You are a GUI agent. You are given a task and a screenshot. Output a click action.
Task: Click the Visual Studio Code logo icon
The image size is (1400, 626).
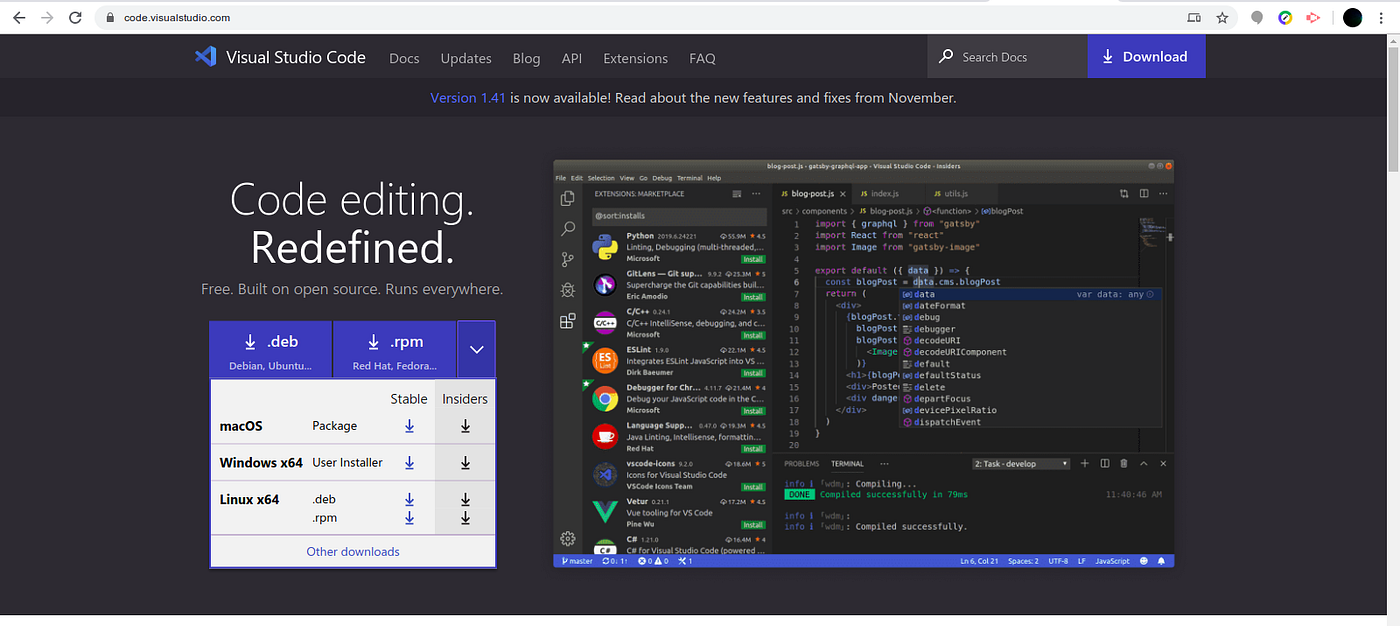pyautogui.click(x=206, y=57)
